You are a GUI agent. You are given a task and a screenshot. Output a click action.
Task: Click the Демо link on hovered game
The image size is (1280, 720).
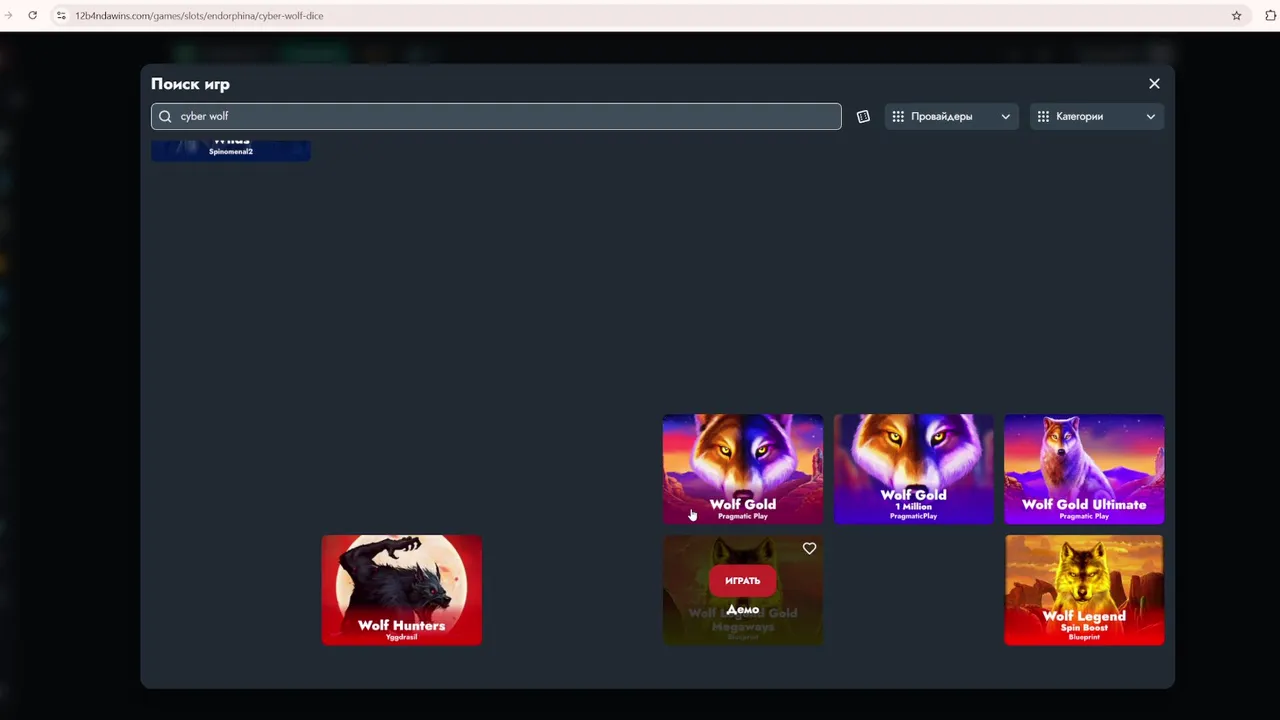pyautogui.click(x=743, y=609)
